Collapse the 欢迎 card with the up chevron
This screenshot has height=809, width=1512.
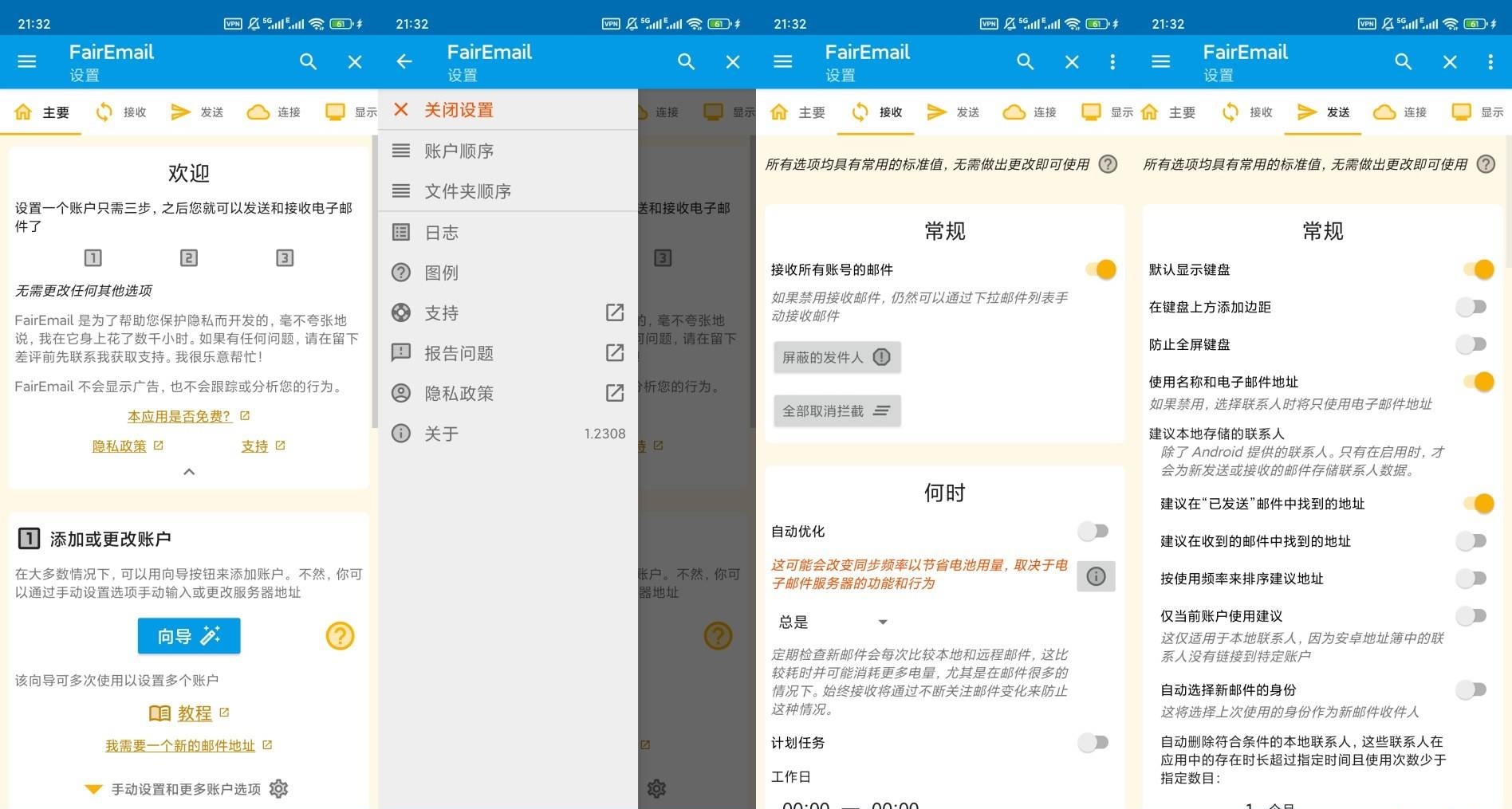189,472
